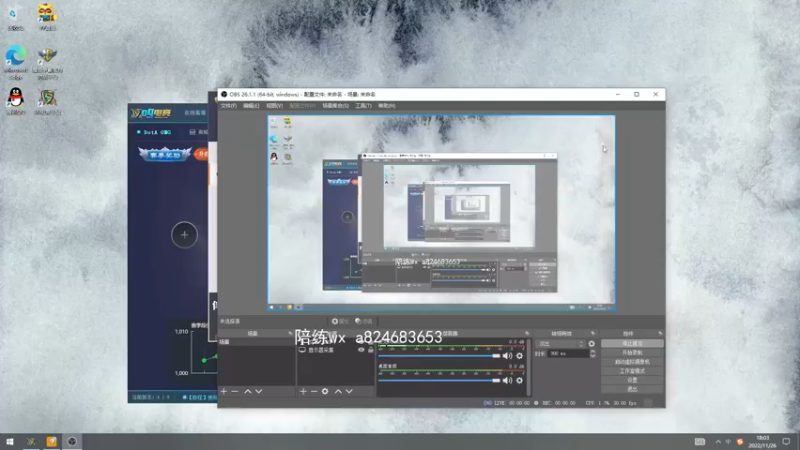800x450 pixels.
Task: Pop out the Scene Transitions dock header icon
Action: click(x=592, y=333)
